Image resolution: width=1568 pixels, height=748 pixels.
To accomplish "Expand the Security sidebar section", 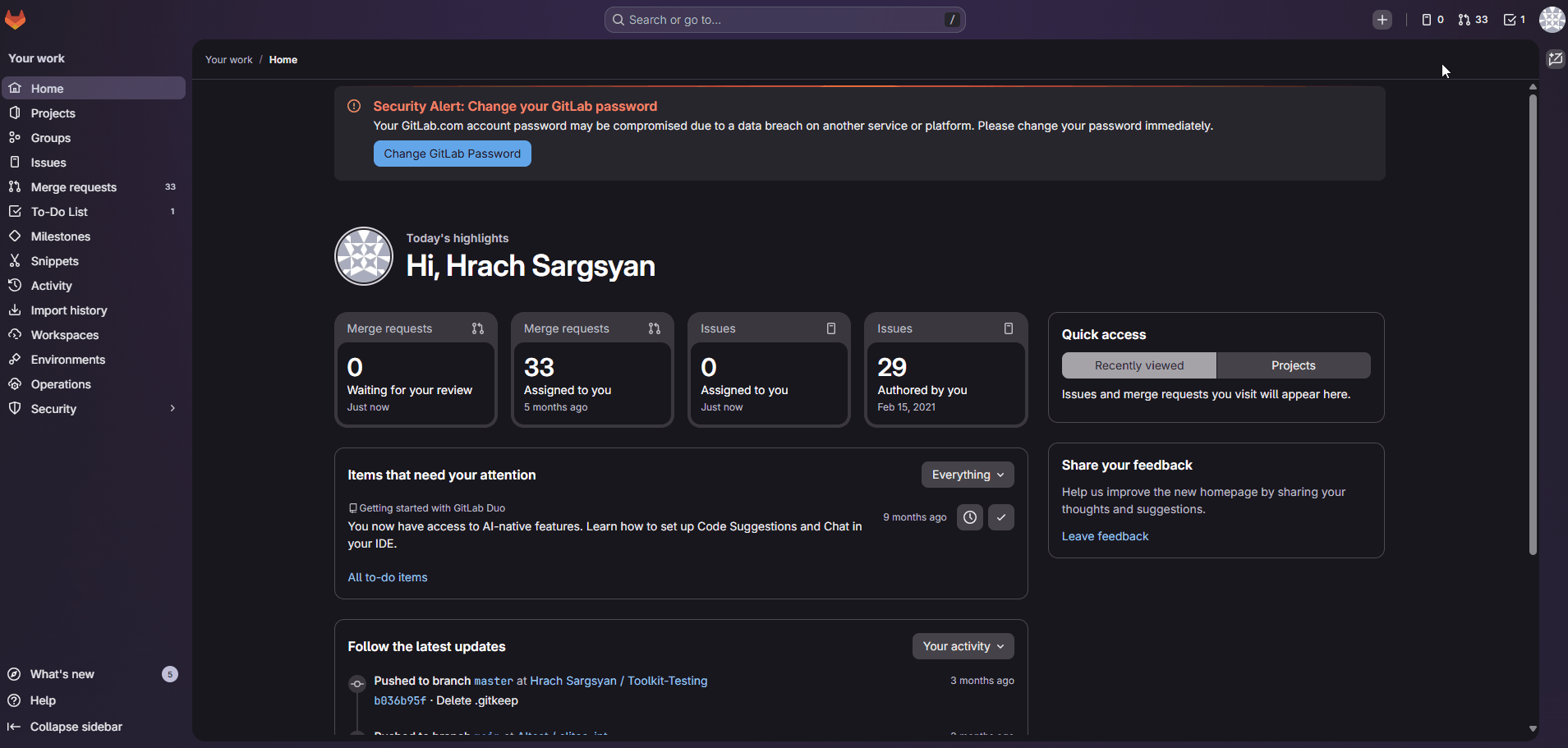I will tap(172, 409).
